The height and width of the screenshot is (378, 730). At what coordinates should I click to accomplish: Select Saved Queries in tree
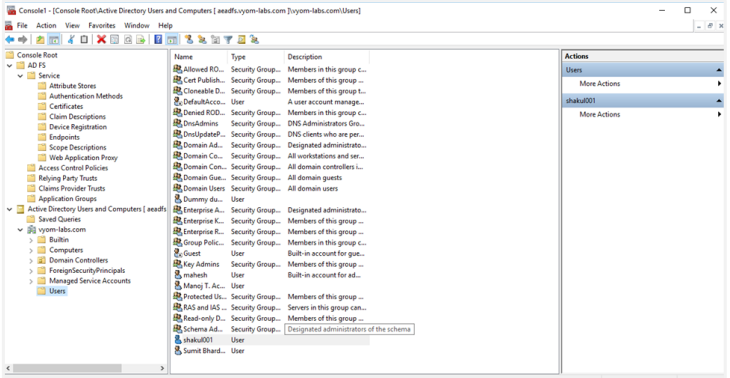click(60, 219)
